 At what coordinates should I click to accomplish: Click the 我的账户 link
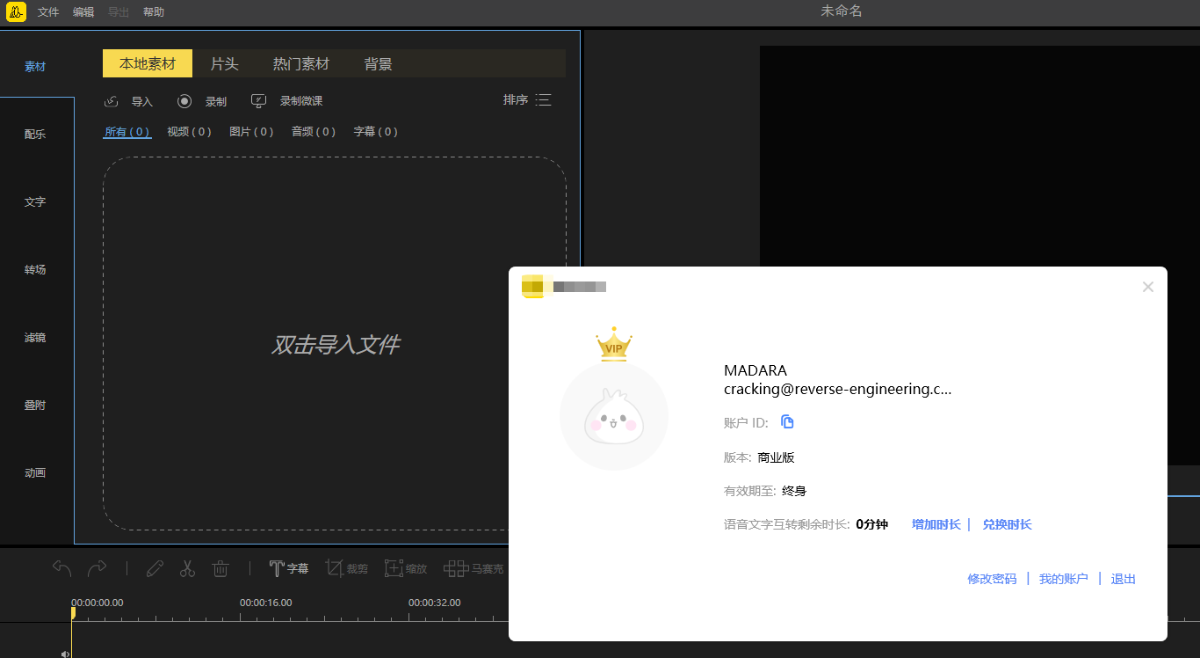click(1063, 579)
